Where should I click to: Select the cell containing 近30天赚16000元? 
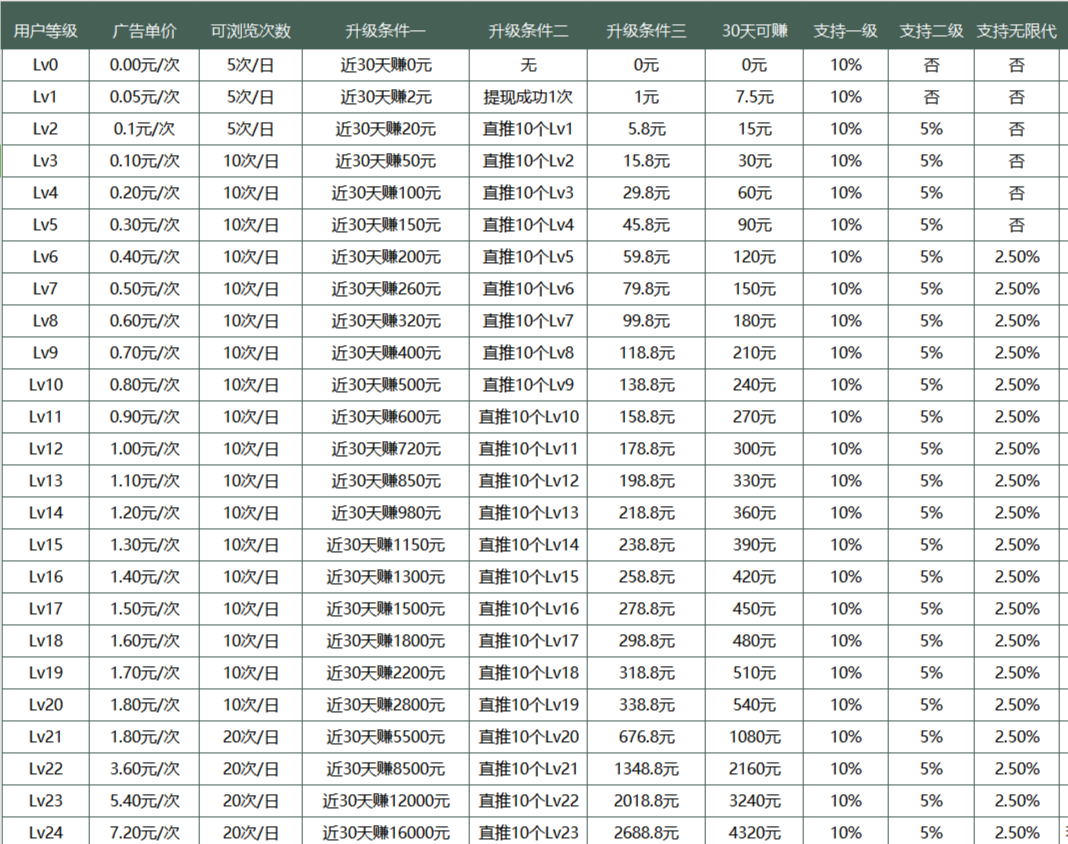tap(385, 833)
